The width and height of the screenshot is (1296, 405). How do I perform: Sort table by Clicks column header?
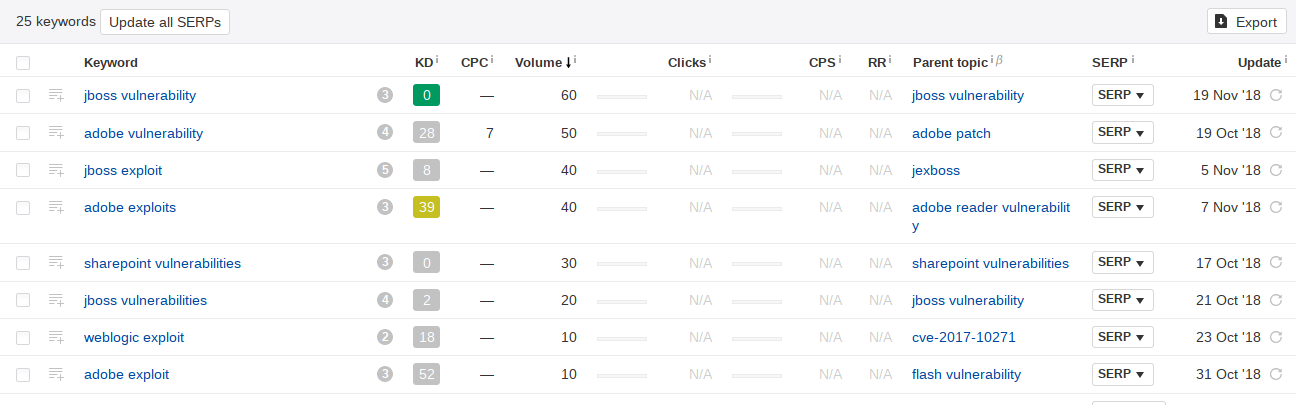click(687, 62)
